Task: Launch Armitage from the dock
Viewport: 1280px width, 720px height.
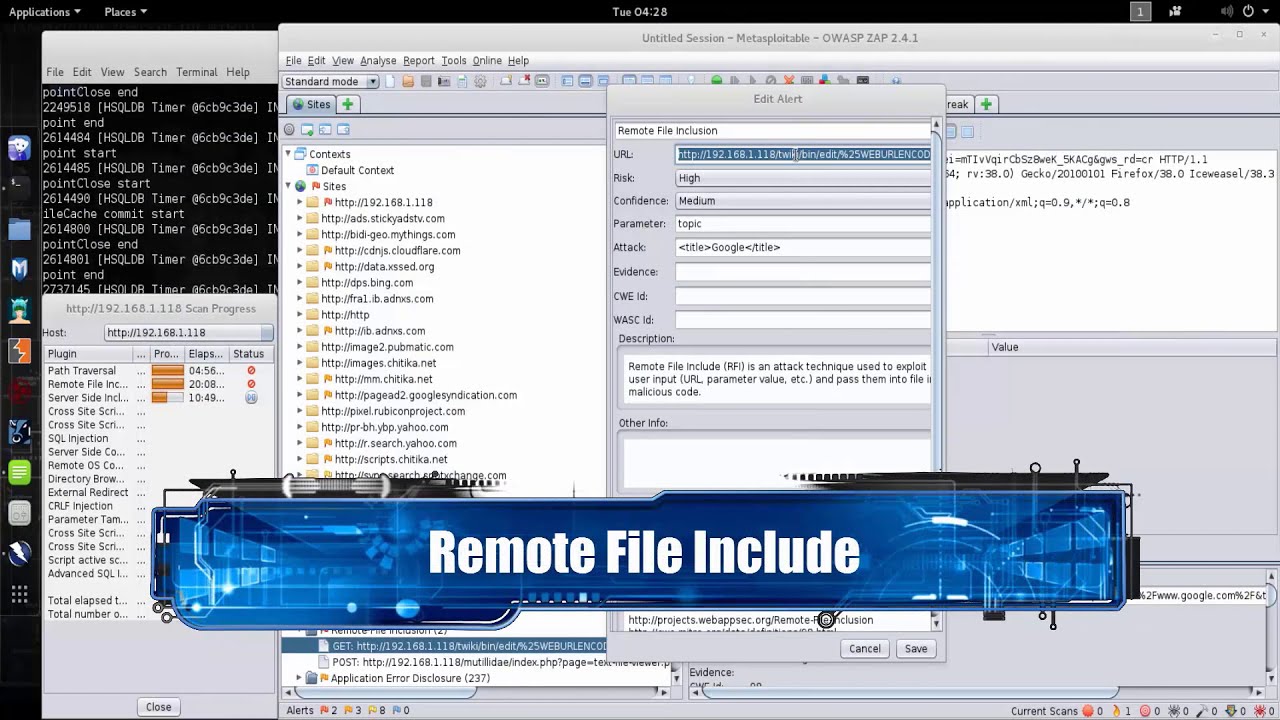Action: pyautogui.click(x=19, y=310)
